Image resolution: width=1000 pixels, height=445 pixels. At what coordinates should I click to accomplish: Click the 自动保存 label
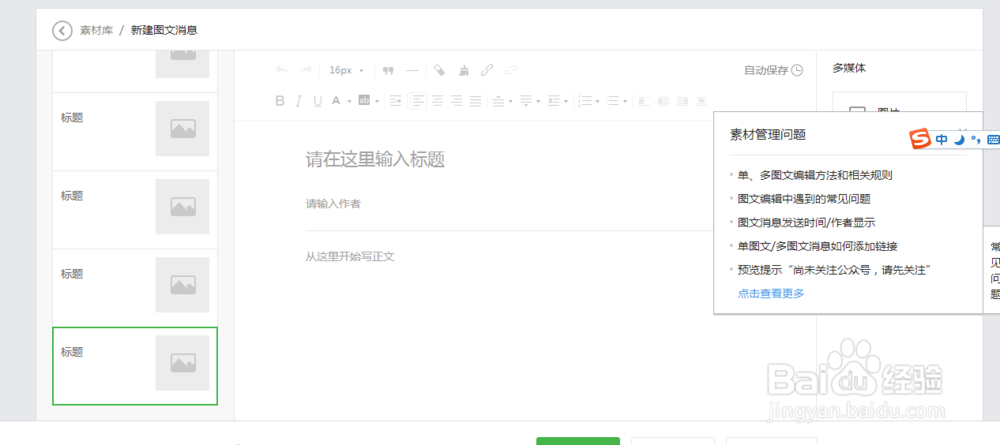pyautogui.click(x=766, y=70)
